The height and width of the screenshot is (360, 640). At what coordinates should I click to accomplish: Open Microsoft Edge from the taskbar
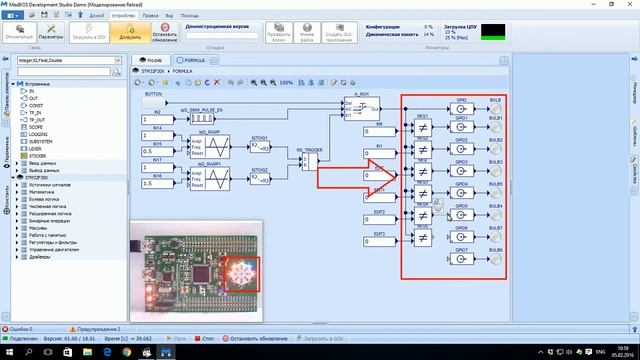107,352
